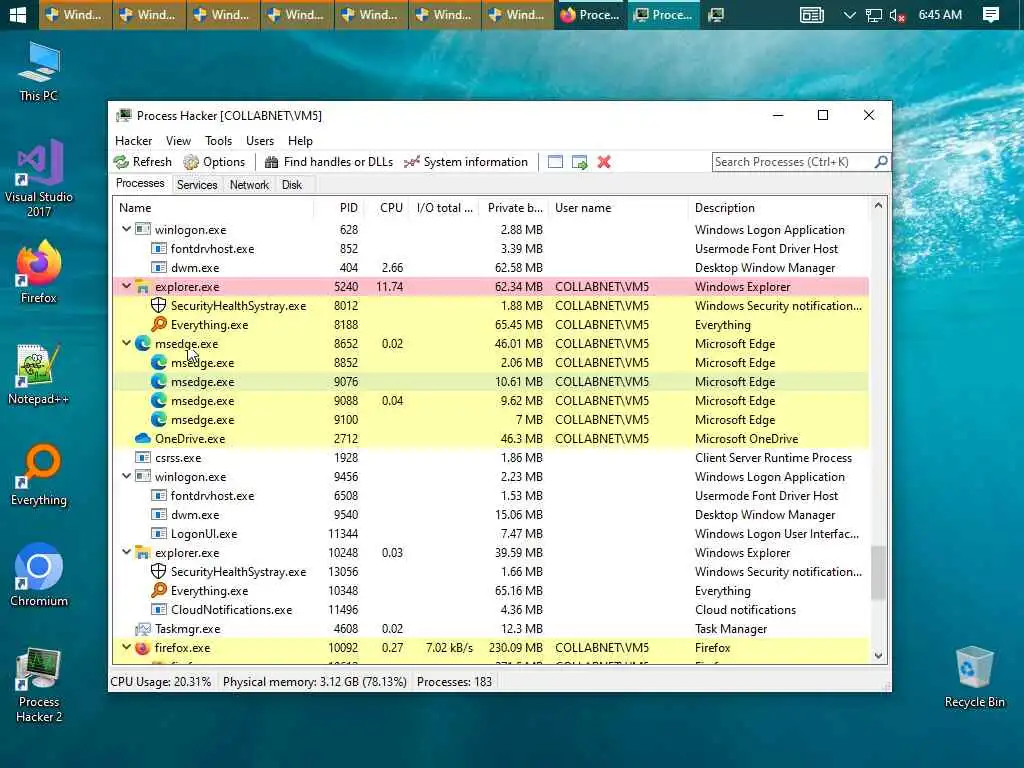Collapse msedge.exe PID 8652 tree
The width and height of the screenshot is (1024, 768).
click(x=126, y=343)
